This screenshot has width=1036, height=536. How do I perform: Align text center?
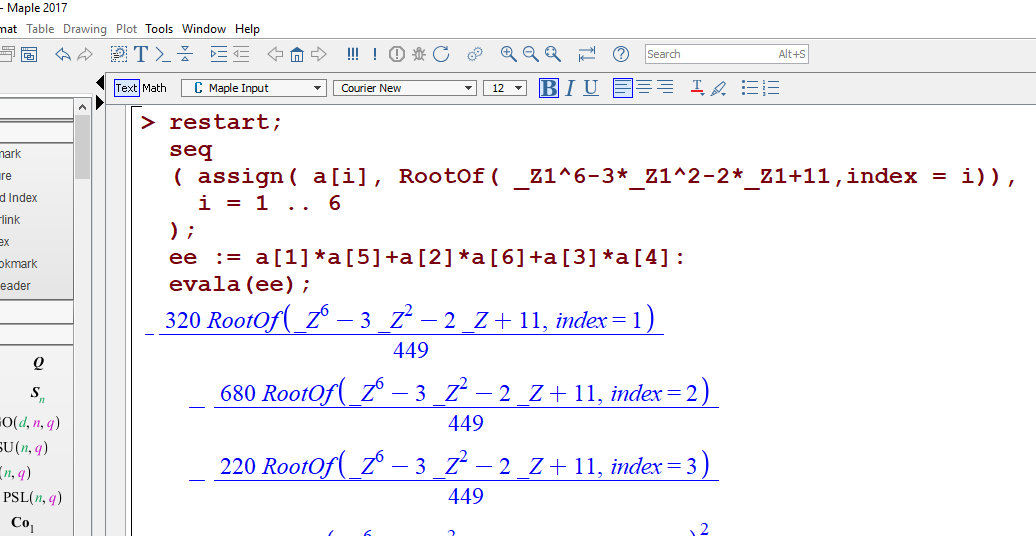tap(644, 87)
